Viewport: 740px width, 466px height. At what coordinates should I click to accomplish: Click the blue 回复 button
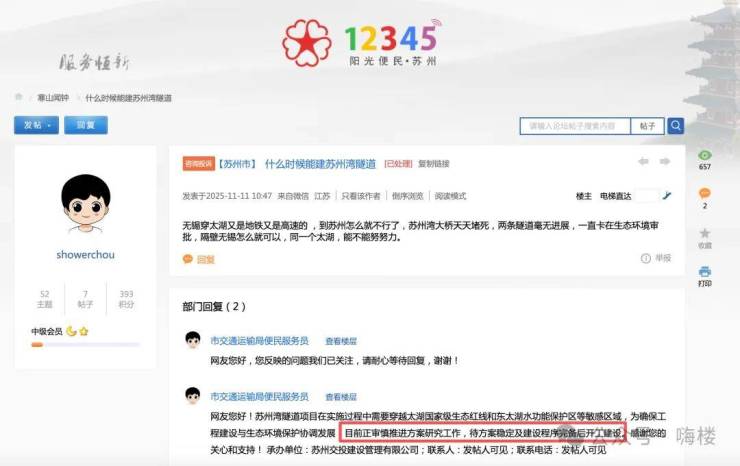pos(86,125)
